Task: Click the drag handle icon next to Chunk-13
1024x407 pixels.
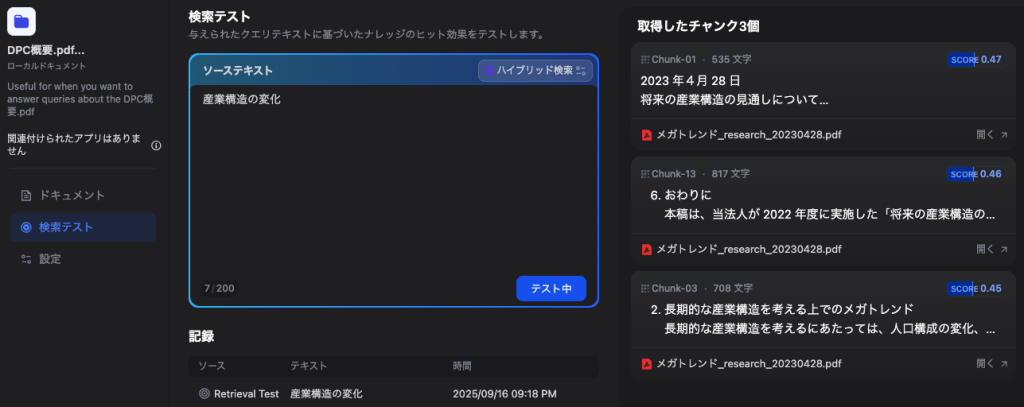Action: (x=645, y=174)
